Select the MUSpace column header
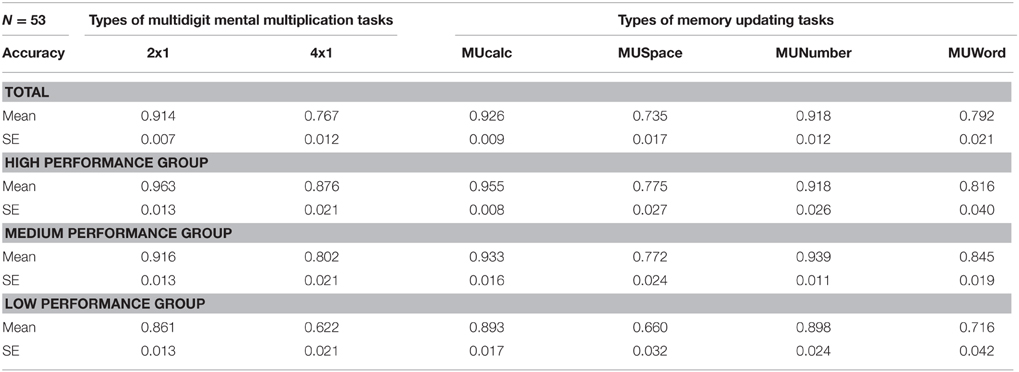Image resolution: width=1019 pixels, height=372 pixels. [x=649, y=53]
